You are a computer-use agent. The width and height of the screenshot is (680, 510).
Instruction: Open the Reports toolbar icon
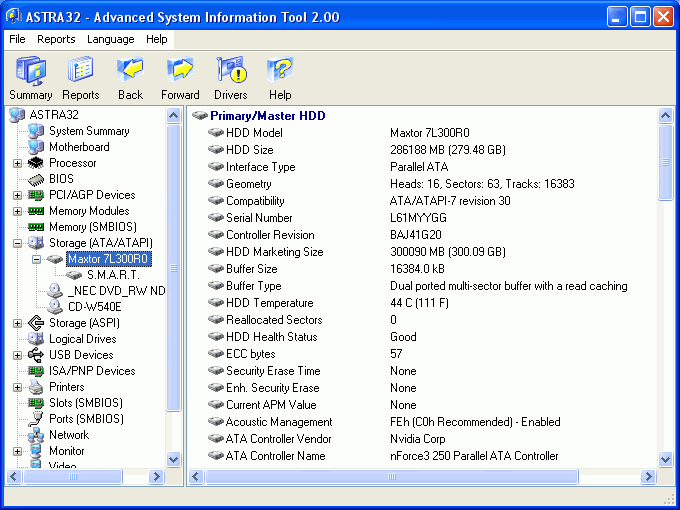point(81,69)
